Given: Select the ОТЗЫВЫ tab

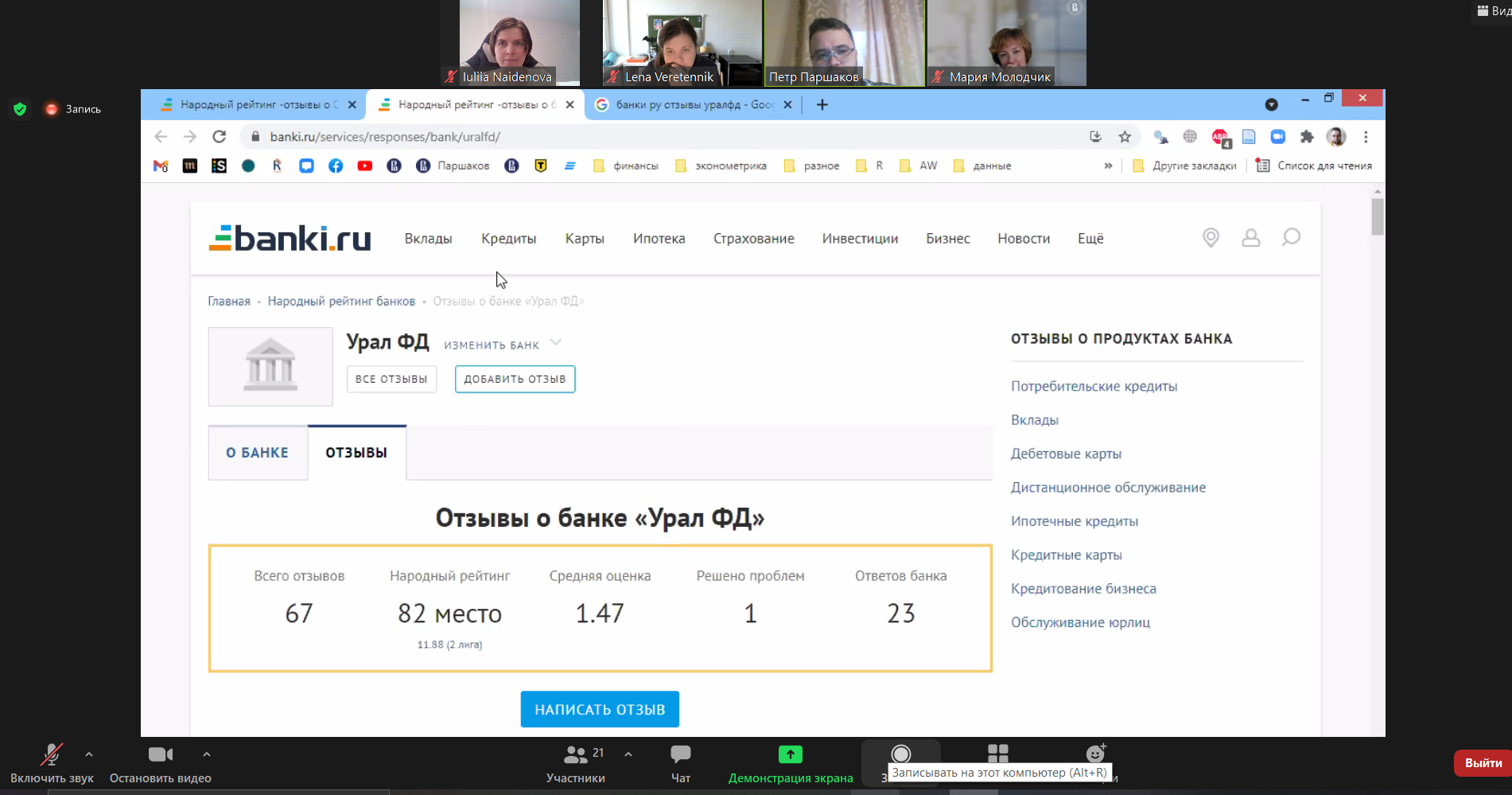Looking at the screenshot, I should (356, 453).
